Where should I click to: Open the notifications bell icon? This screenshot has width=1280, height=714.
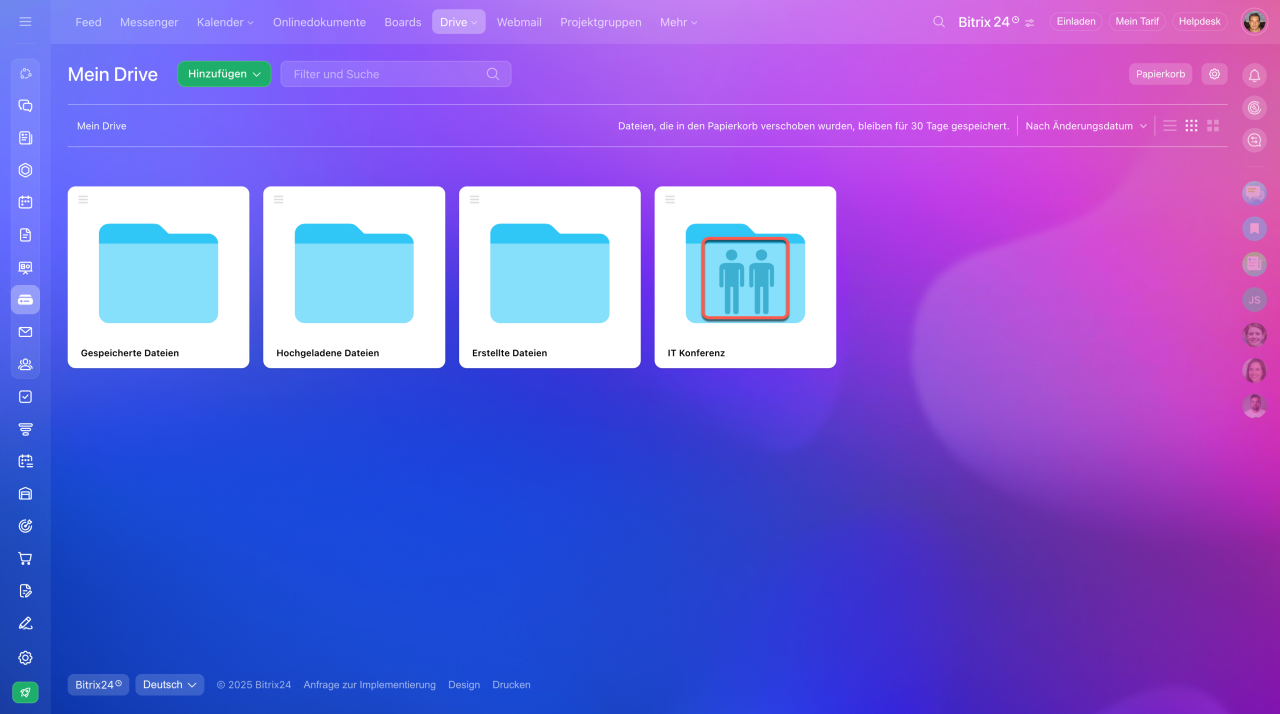tap(1254, 75)
